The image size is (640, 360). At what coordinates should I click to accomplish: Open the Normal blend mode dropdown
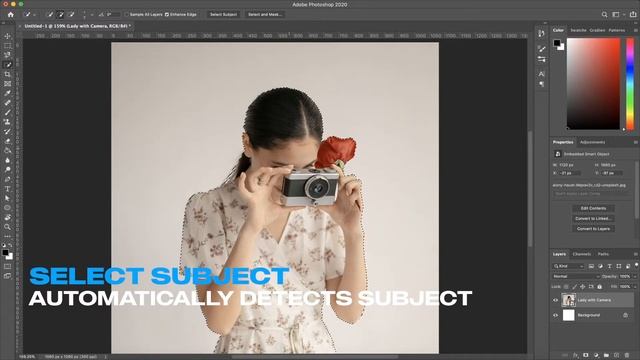point(576,277)
